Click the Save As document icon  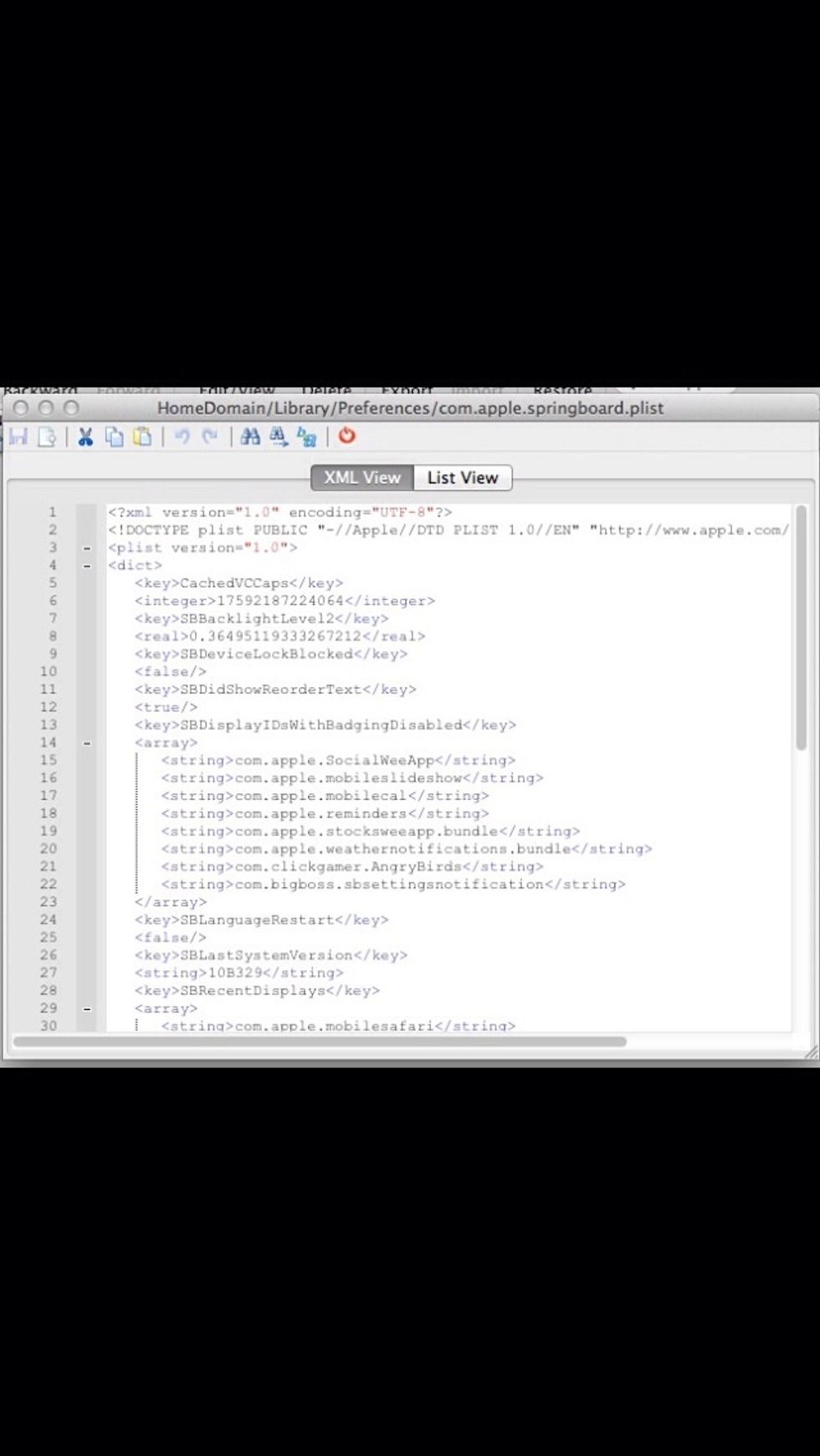(47, 436)
